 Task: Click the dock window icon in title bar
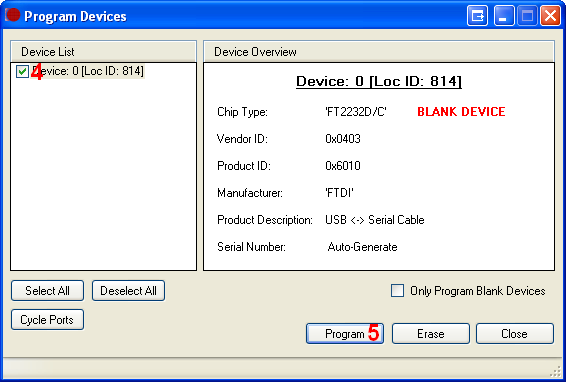478,16
